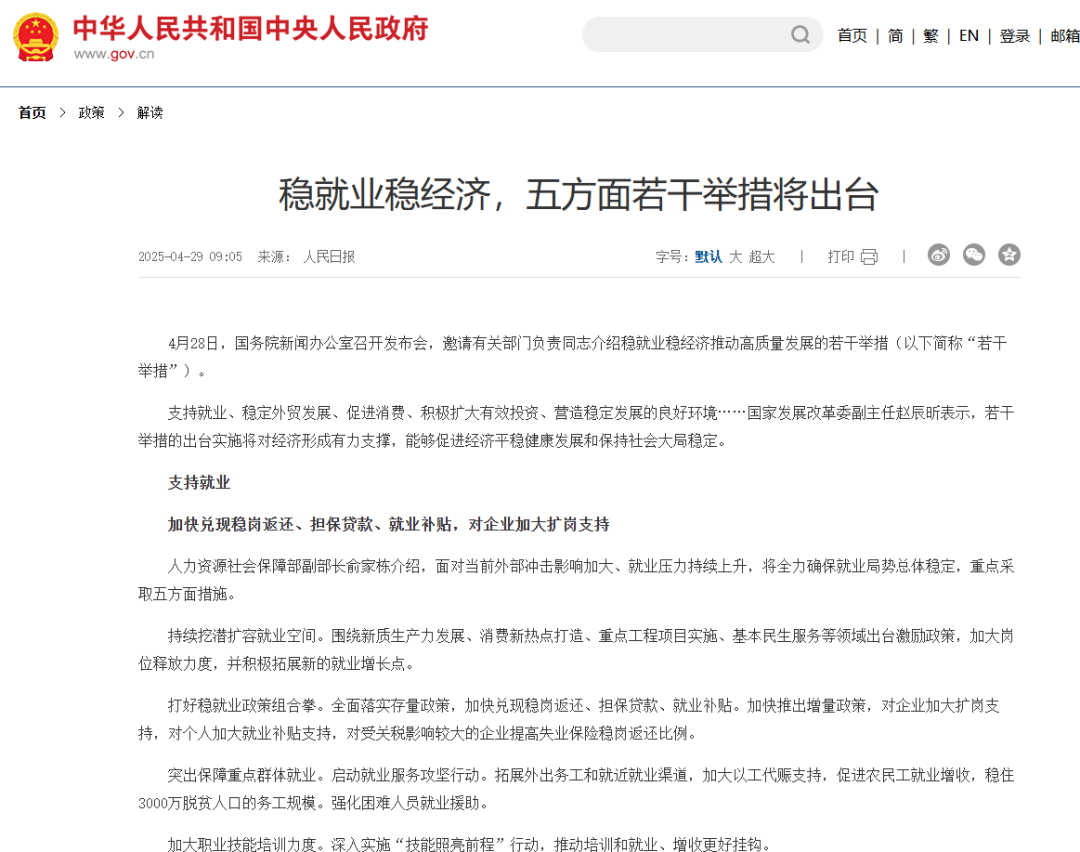Switch to Simplified Chinese (简)
1080x852 pixels.
tap(895, 36)
